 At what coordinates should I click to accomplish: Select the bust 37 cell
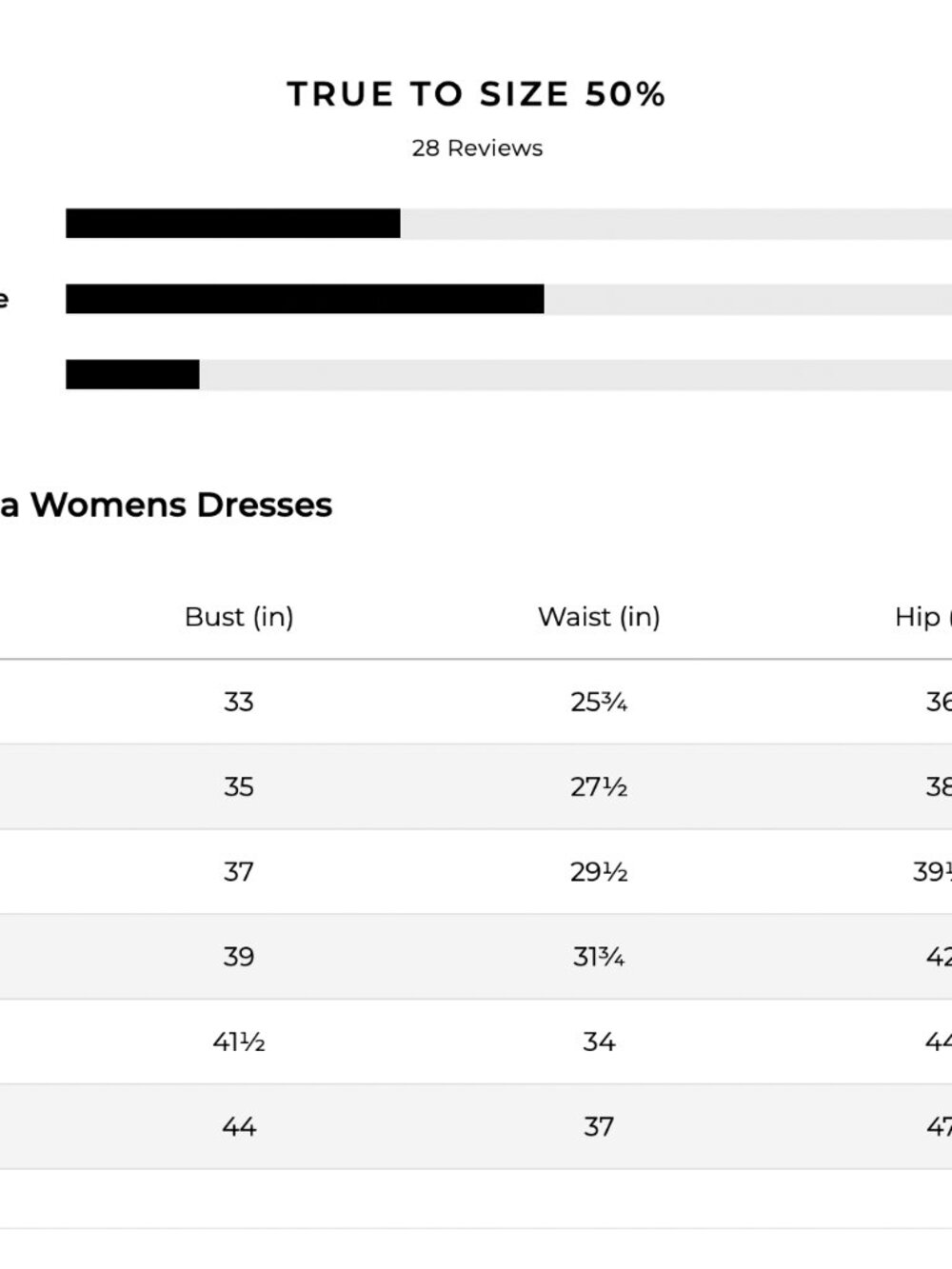click(239, 871)
